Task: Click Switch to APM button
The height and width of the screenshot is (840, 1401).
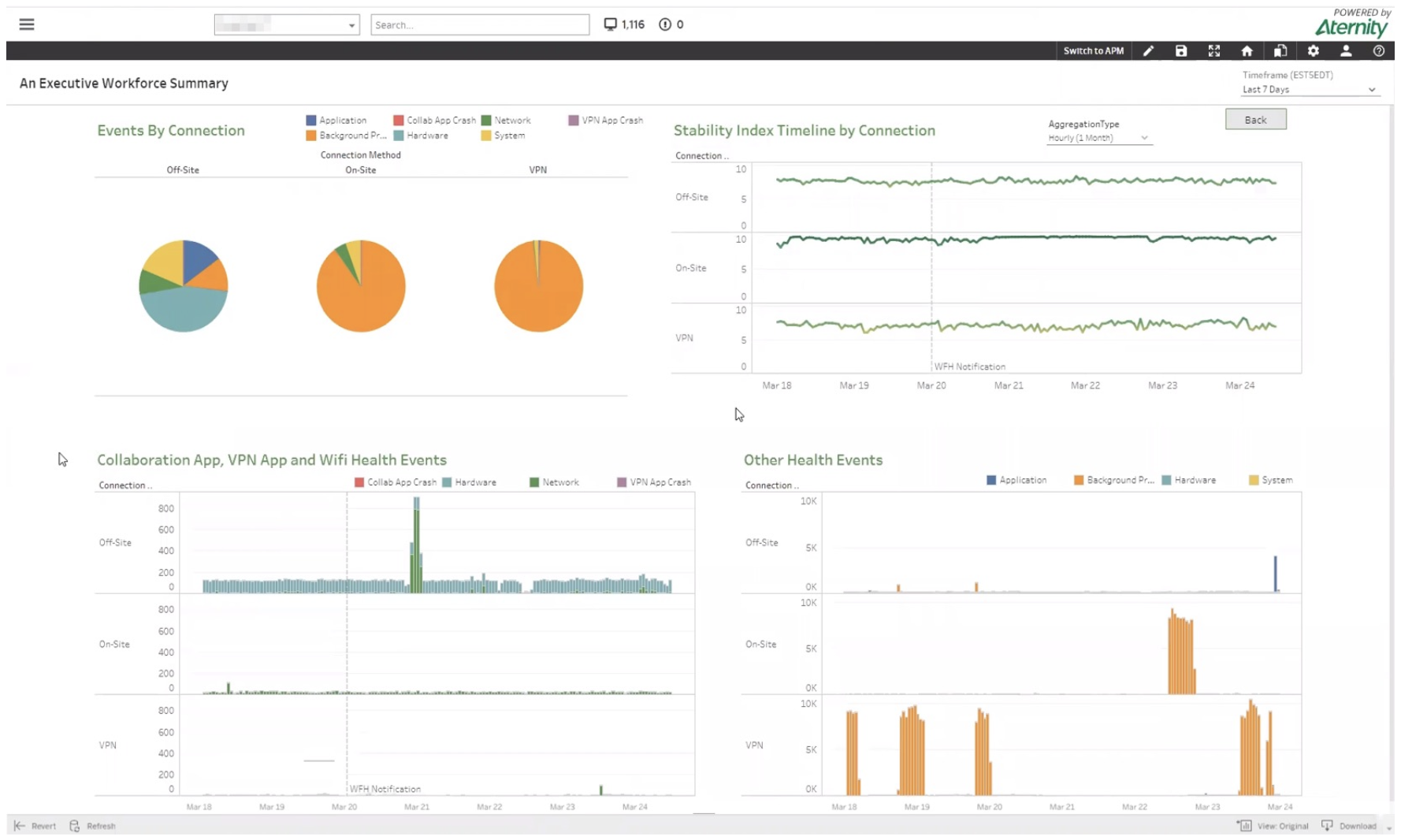Action: (x=1094, y=50)
